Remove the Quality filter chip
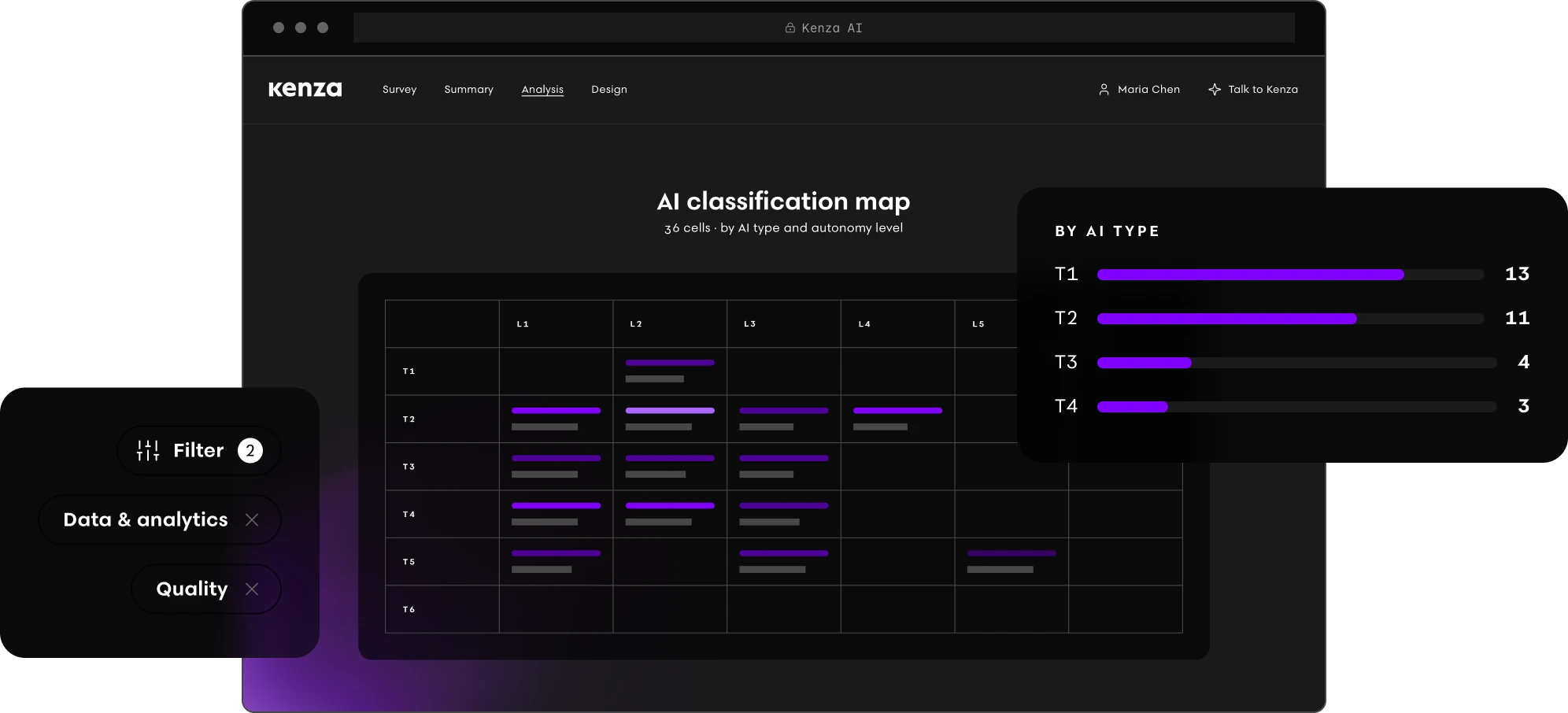The height and width of the screenshot is (713, 1568). coord(252,589)
